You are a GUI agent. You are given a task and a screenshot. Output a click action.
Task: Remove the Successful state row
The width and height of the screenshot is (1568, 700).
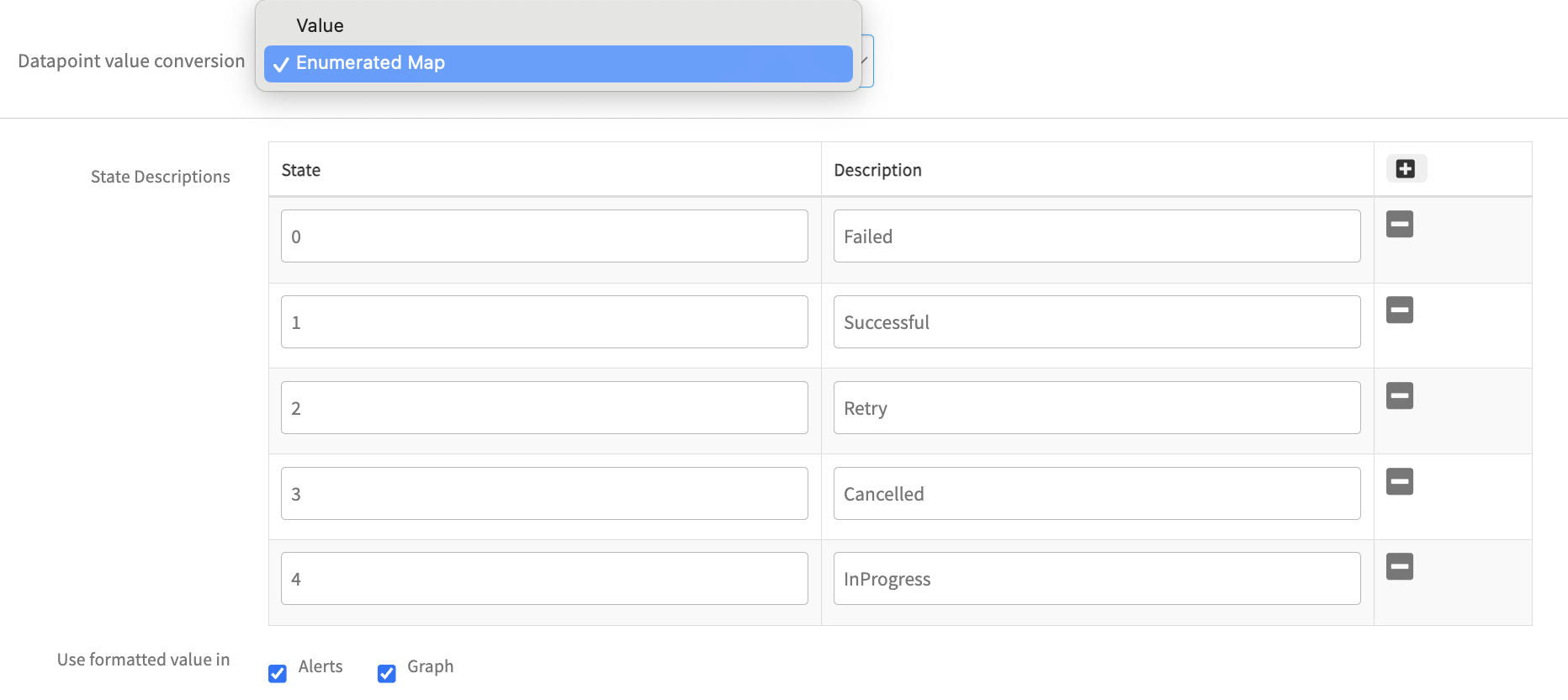(1399, 310)
